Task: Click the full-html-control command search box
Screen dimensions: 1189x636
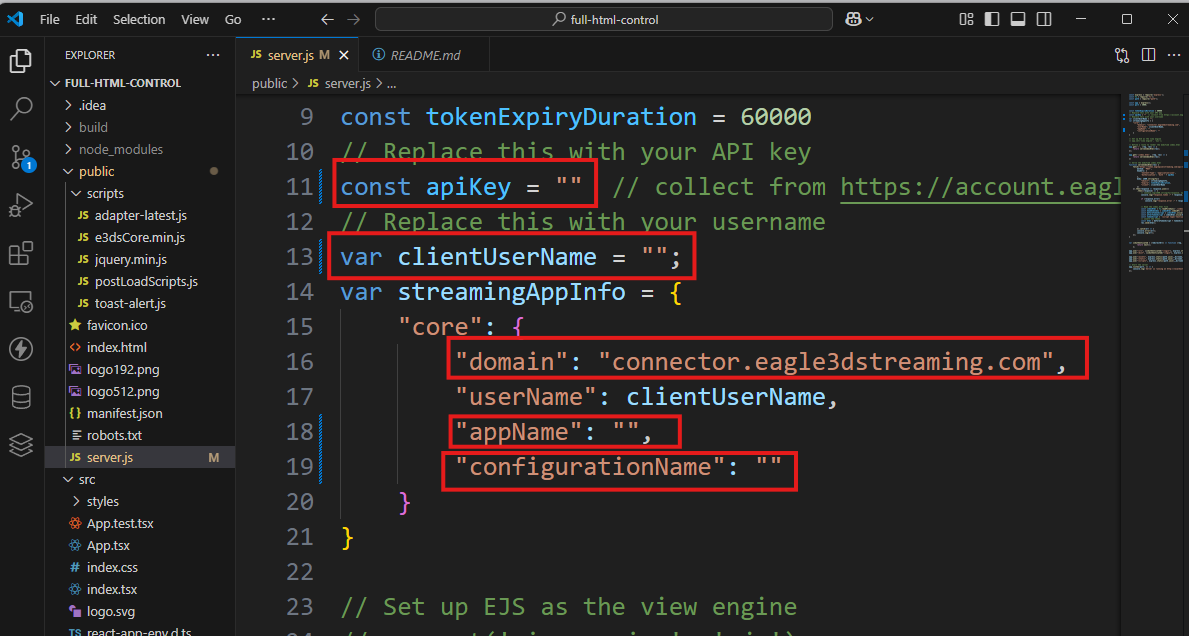Action: point(604,20)
